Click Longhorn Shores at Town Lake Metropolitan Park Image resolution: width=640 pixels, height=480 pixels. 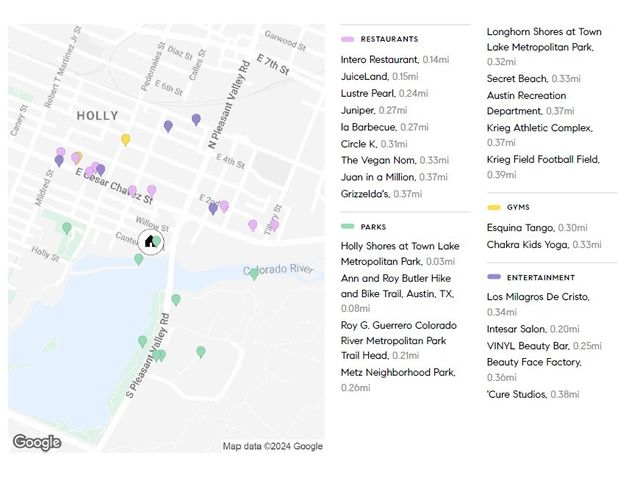(544, 47)
